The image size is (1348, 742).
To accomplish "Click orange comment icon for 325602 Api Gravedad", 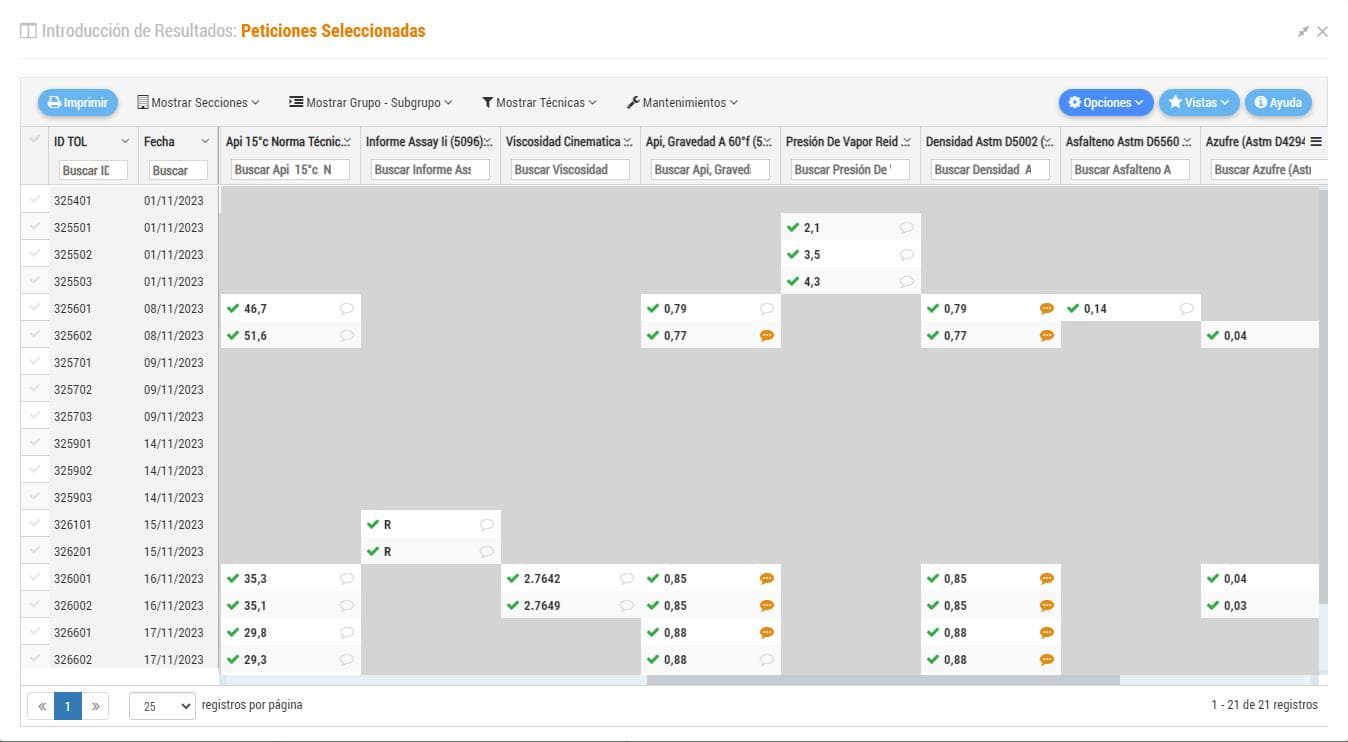I will (767, 336).
